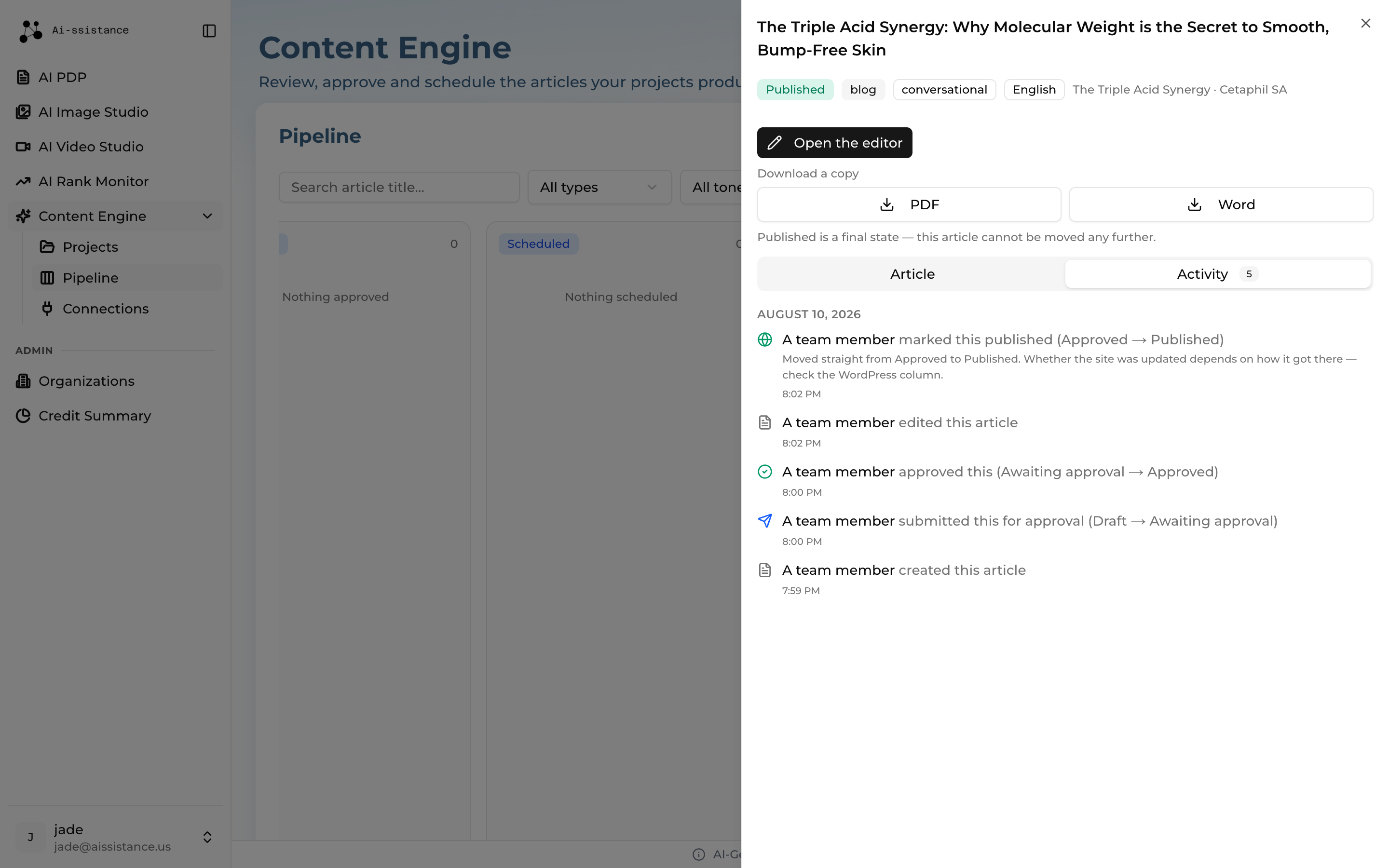1389x868 pixels.
Task: Click the Published status badge
Action: coord(794,90)
